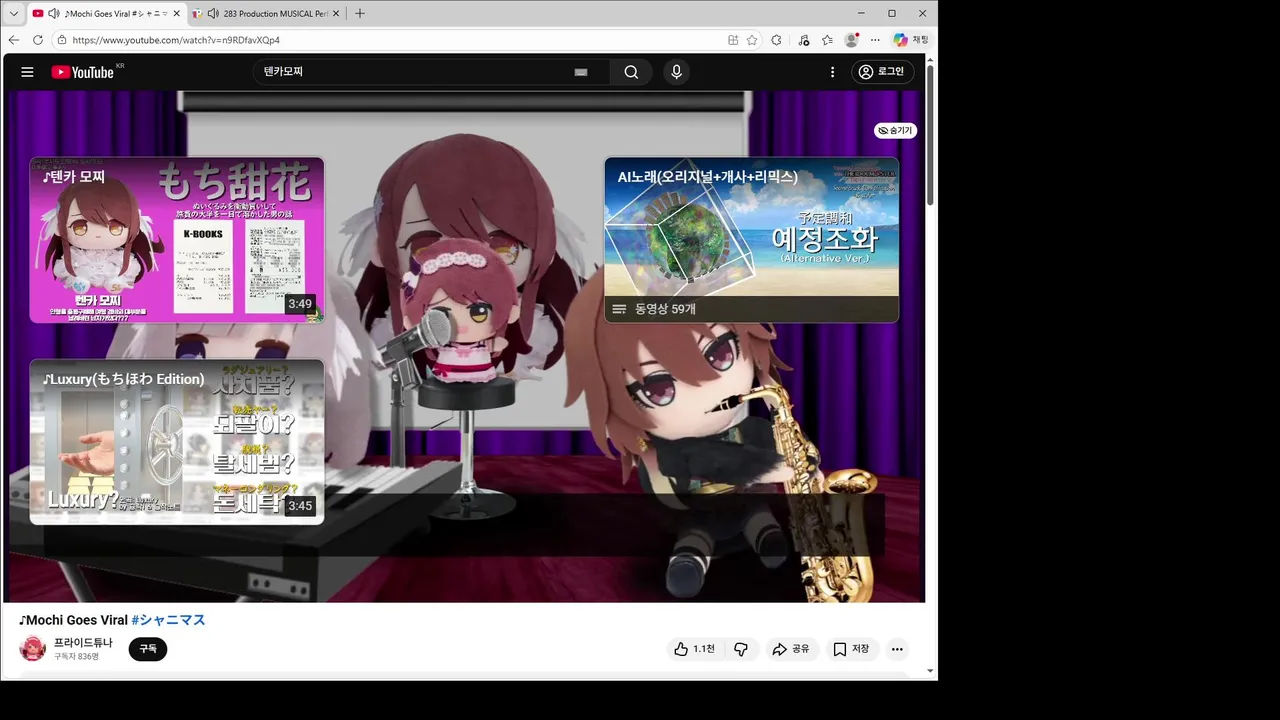
Task: Open the browser profile avatar
Action: (851, 40)
